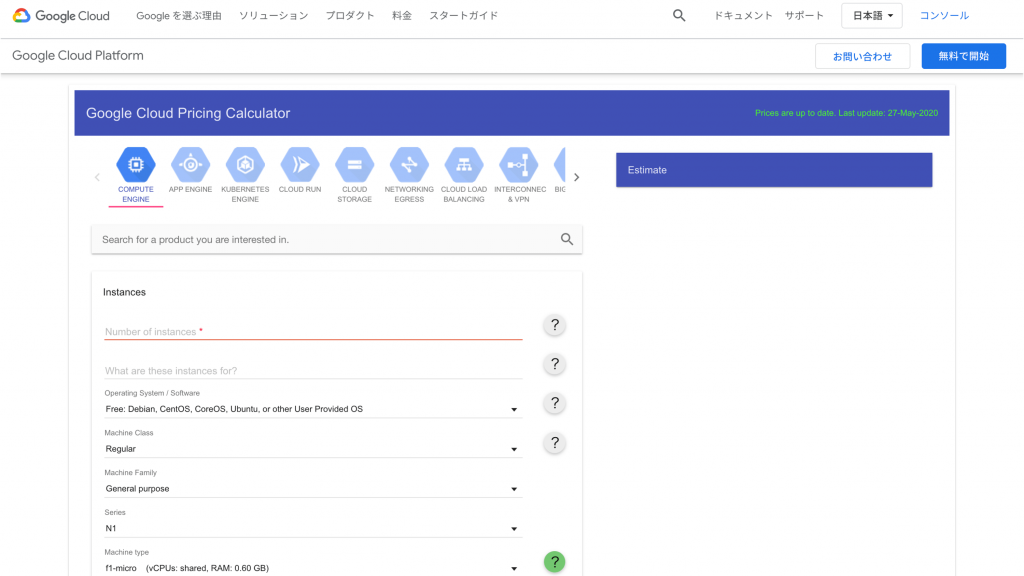Screen dimensions: 1024x576
Task: Select the Compute Engine product icon
Action: point(136,165)
